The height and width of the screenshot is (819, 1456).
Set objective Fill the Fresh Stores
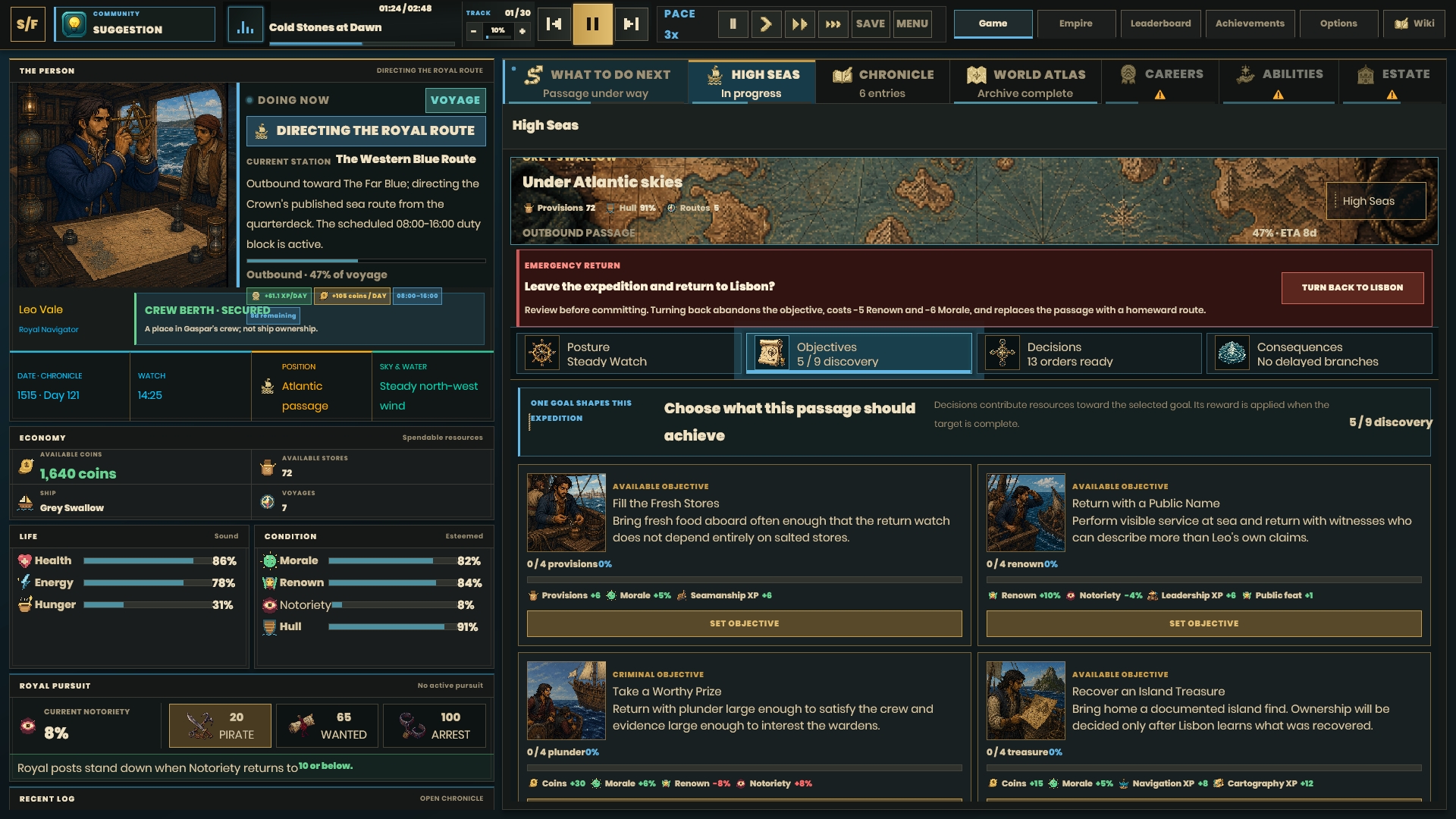click(744, 623)
